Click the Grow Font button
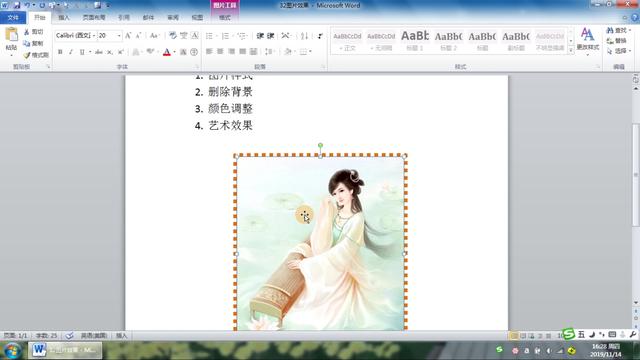Image resolution: width=640 pixels, height=360 pixels. click(128, 36)
